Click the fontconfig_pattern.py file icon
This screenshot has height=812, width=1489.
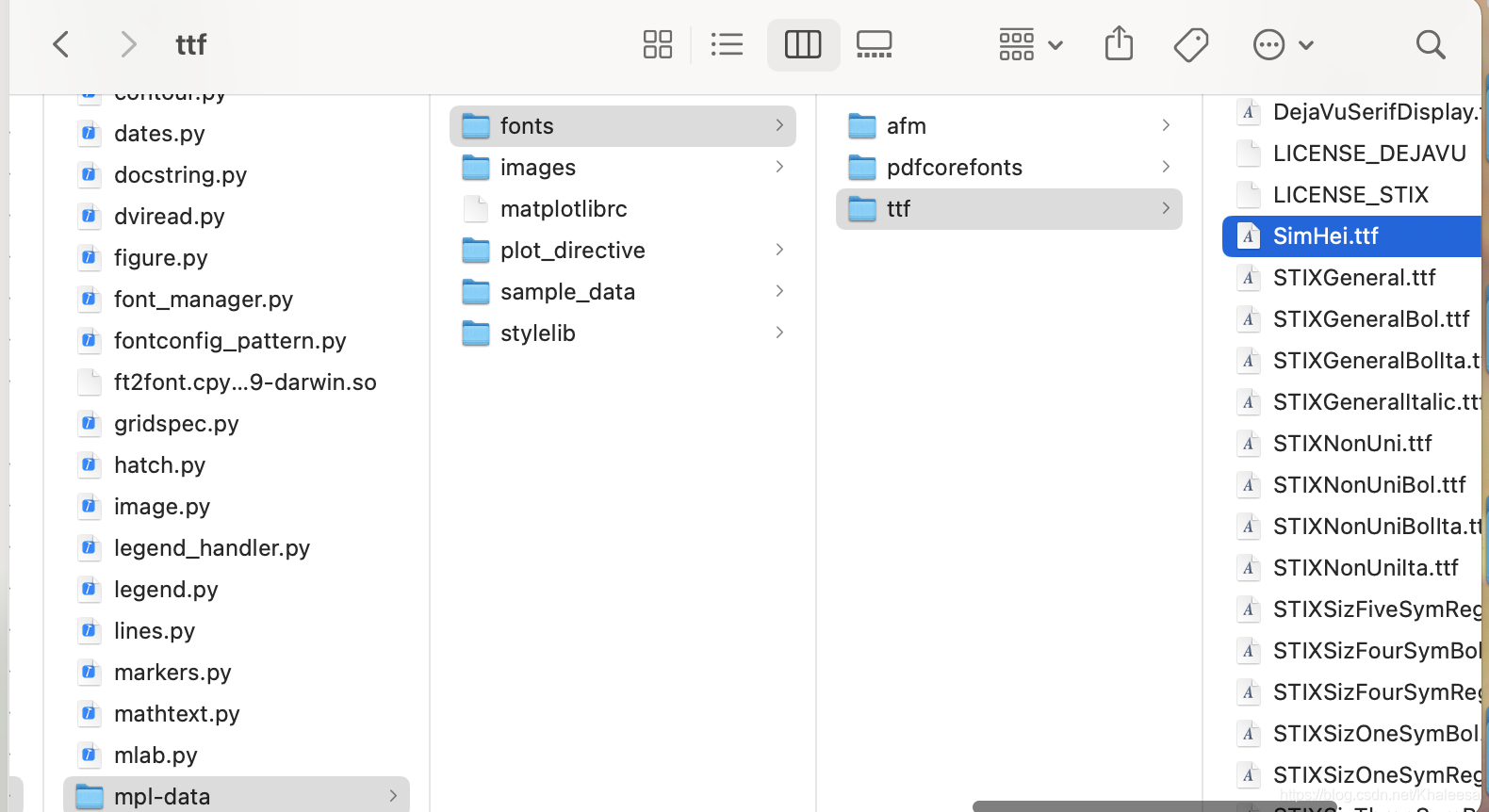point(90,340)
